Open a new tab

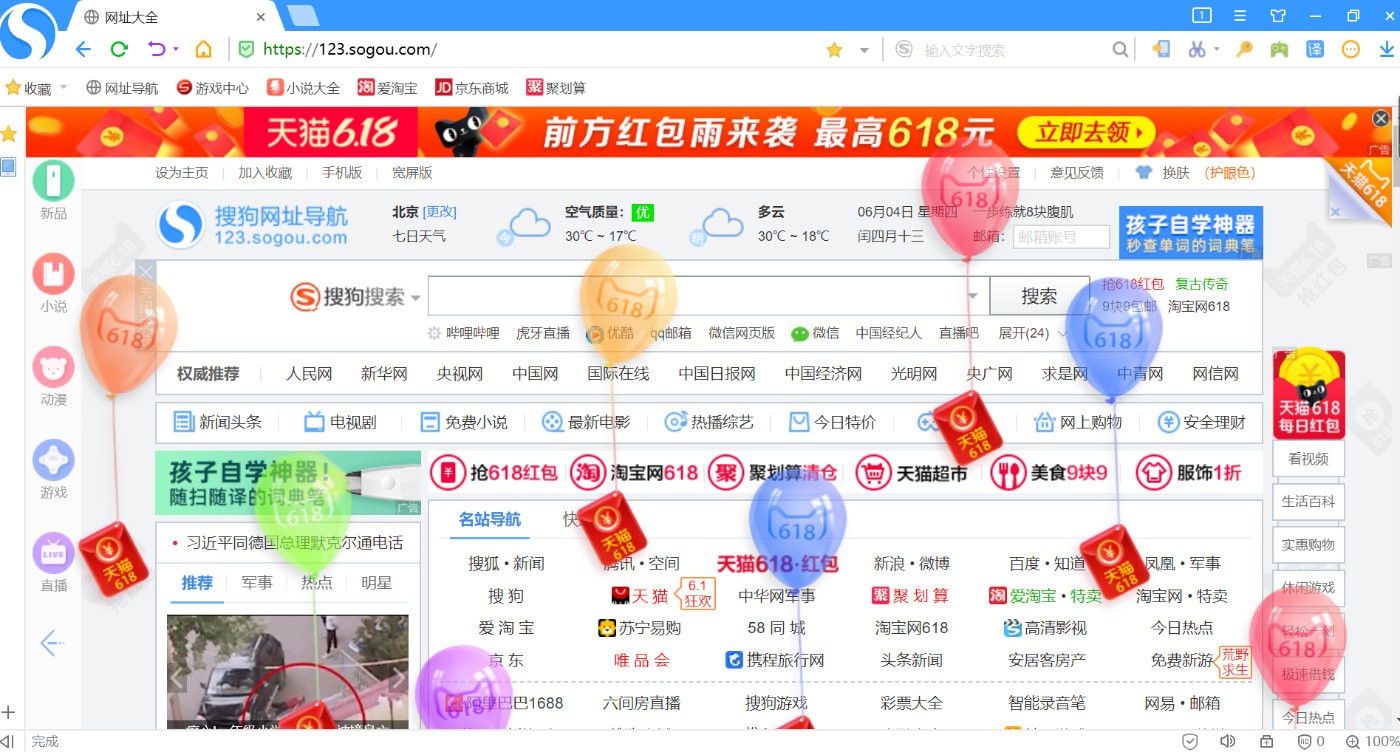click(x=303, y=16)
